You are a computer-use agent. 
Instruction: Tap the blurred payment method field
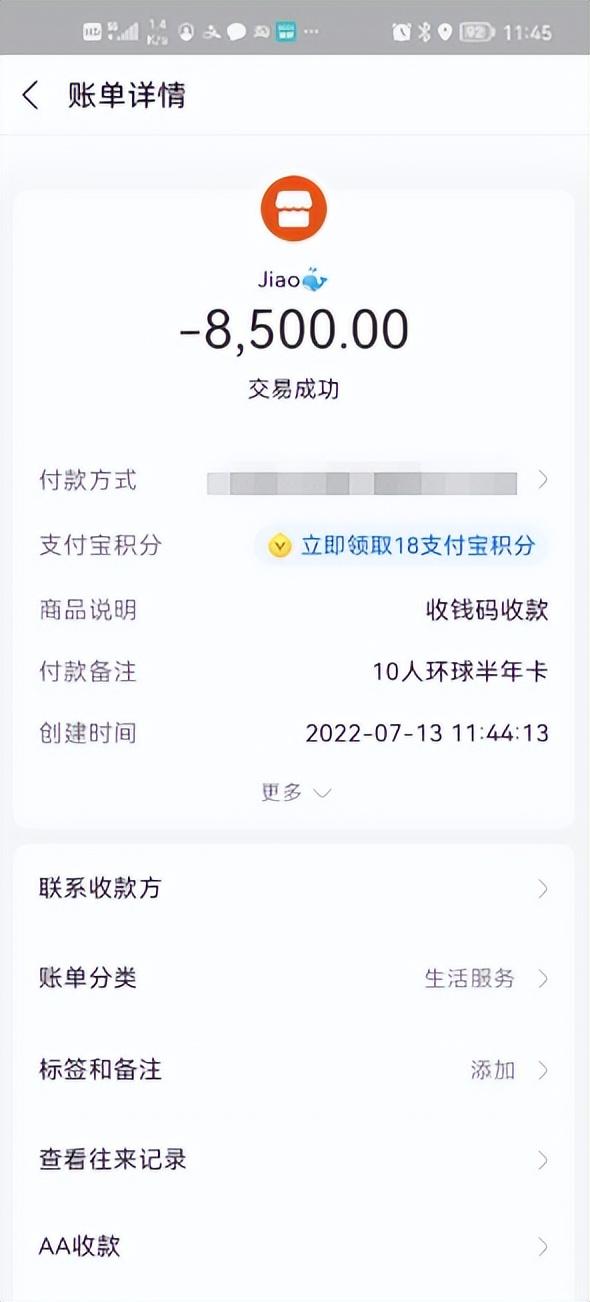point(362,482)
